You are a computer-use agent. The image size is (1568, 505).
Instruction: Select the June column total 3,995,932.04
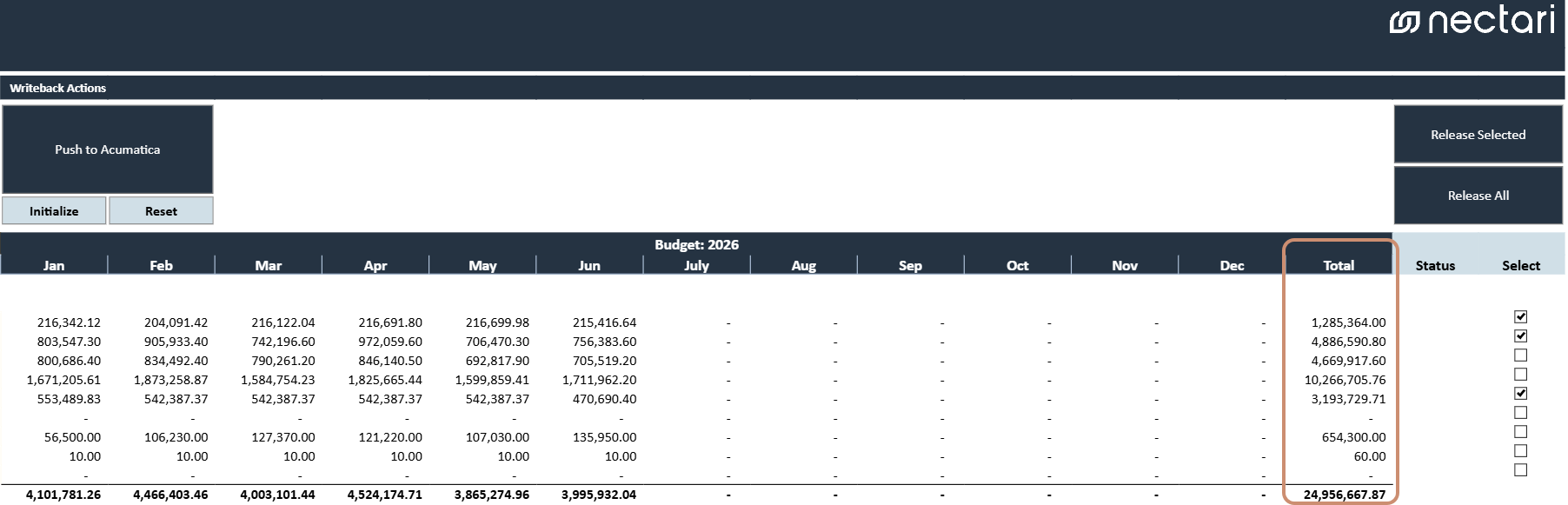click(x=599, y=495)
